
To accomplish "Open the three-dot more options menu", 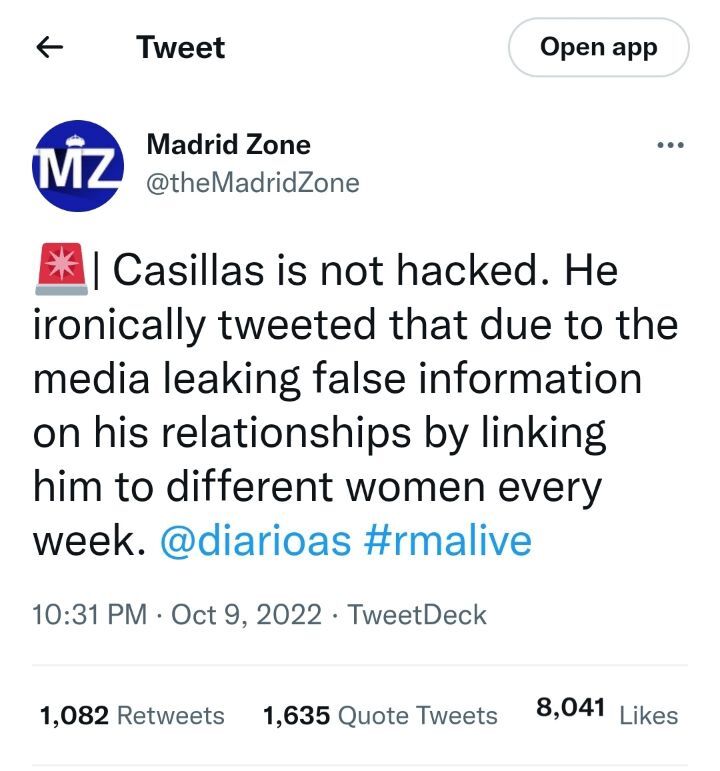I will (670, 146).
